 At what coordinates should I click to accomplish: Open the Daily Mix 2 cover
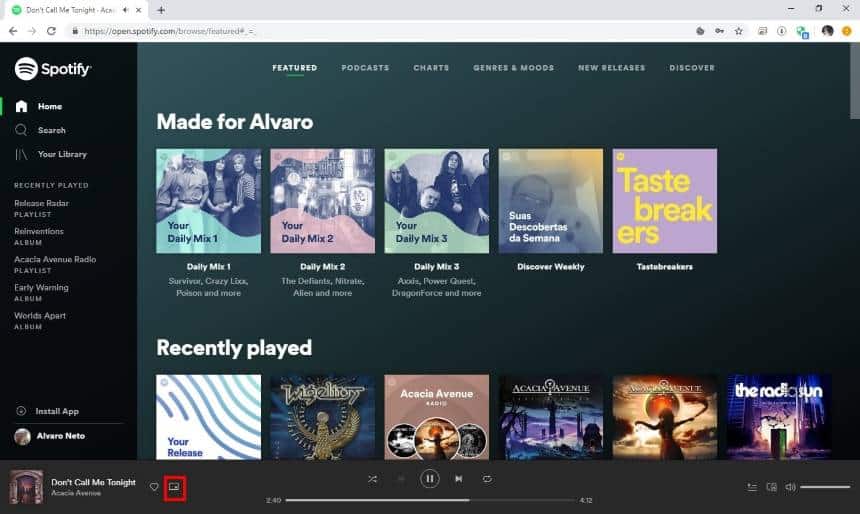pyautogui.click(x=322, y=201)
